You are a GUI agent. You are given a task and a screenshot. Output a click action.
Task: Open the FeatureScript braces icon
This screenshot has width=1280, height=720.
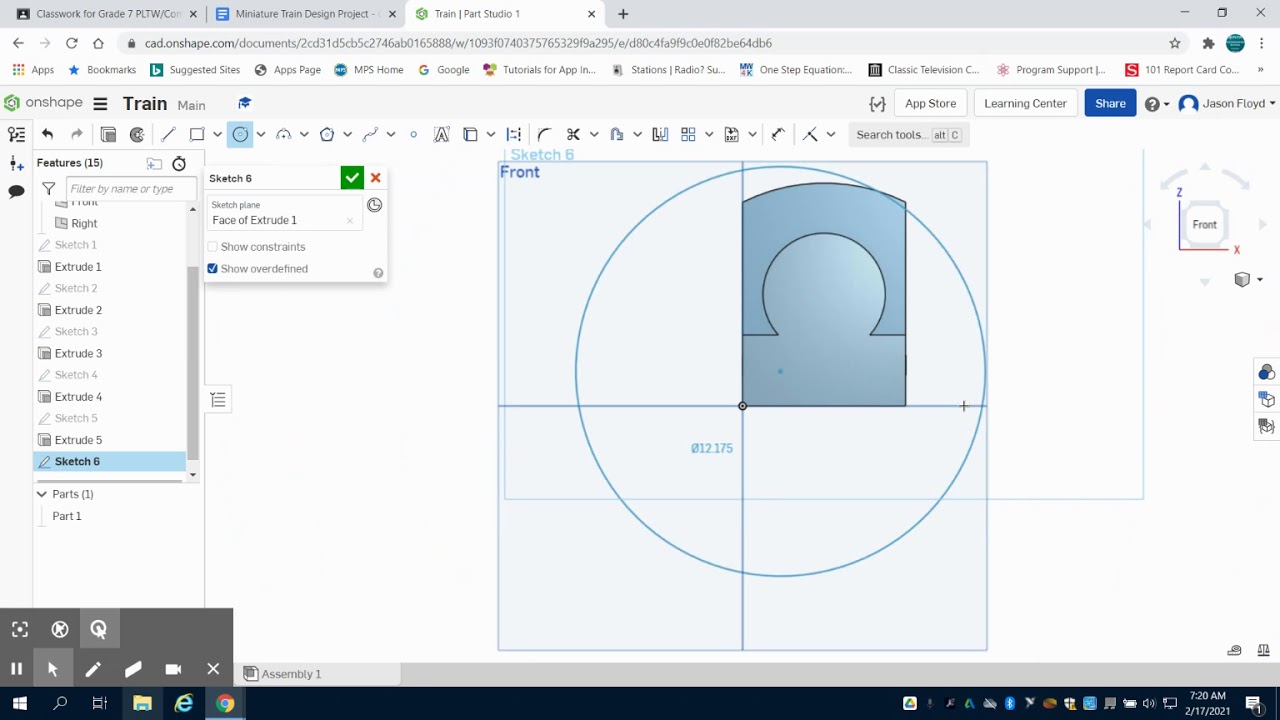(877, 104)
